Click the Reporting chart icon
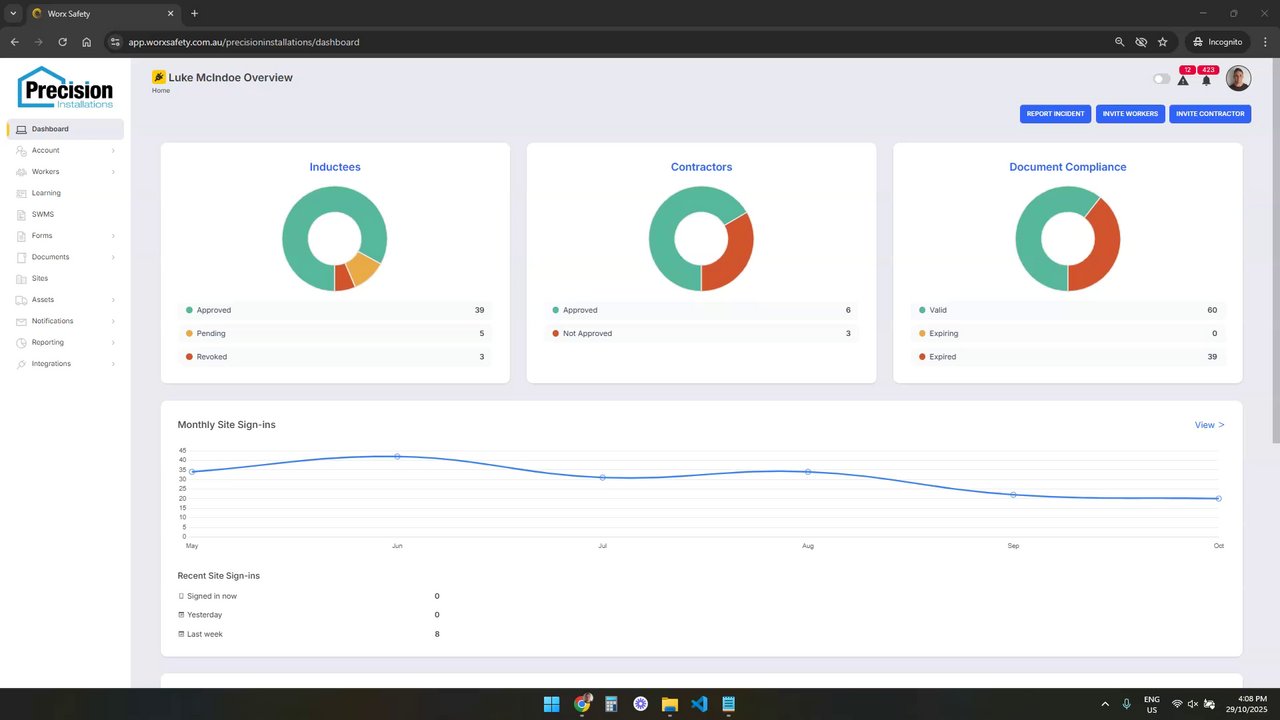Image resolution: width=1280 pixels, height=720 pixels. [x=21, y=343]
